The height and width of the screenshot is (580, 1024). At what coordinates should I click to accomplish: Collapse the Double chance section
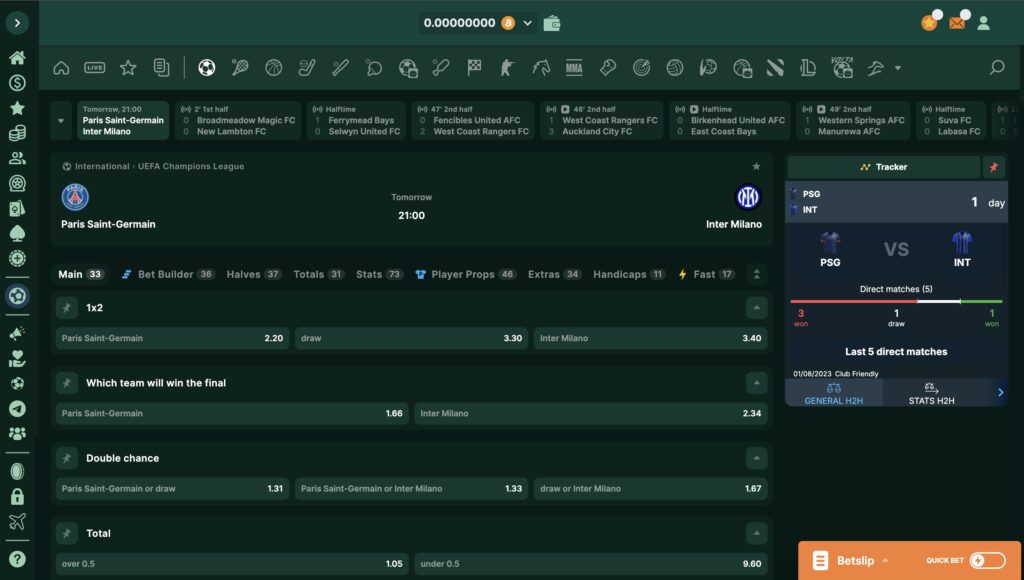click(756, 458)
